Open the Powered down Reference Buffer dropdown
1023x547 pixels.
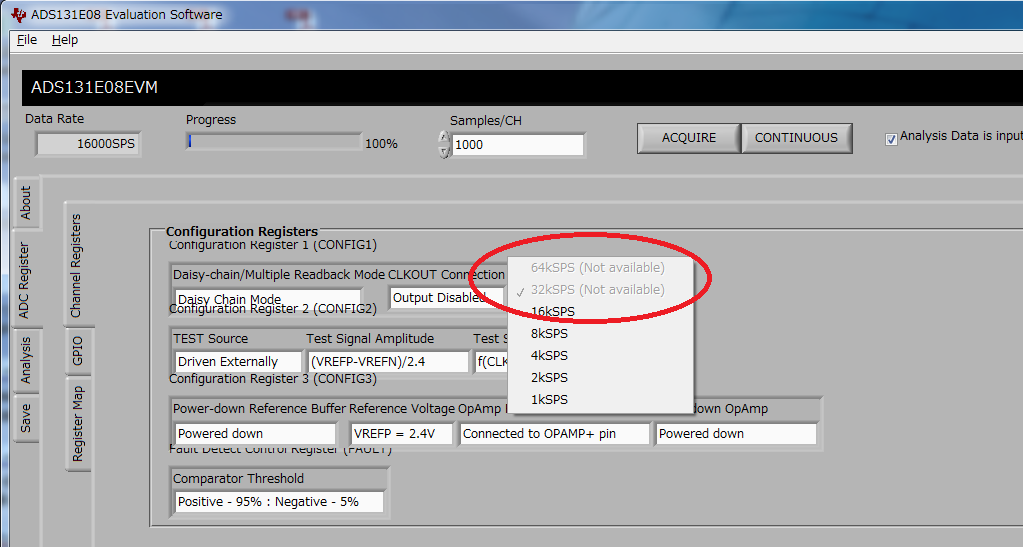256,433
